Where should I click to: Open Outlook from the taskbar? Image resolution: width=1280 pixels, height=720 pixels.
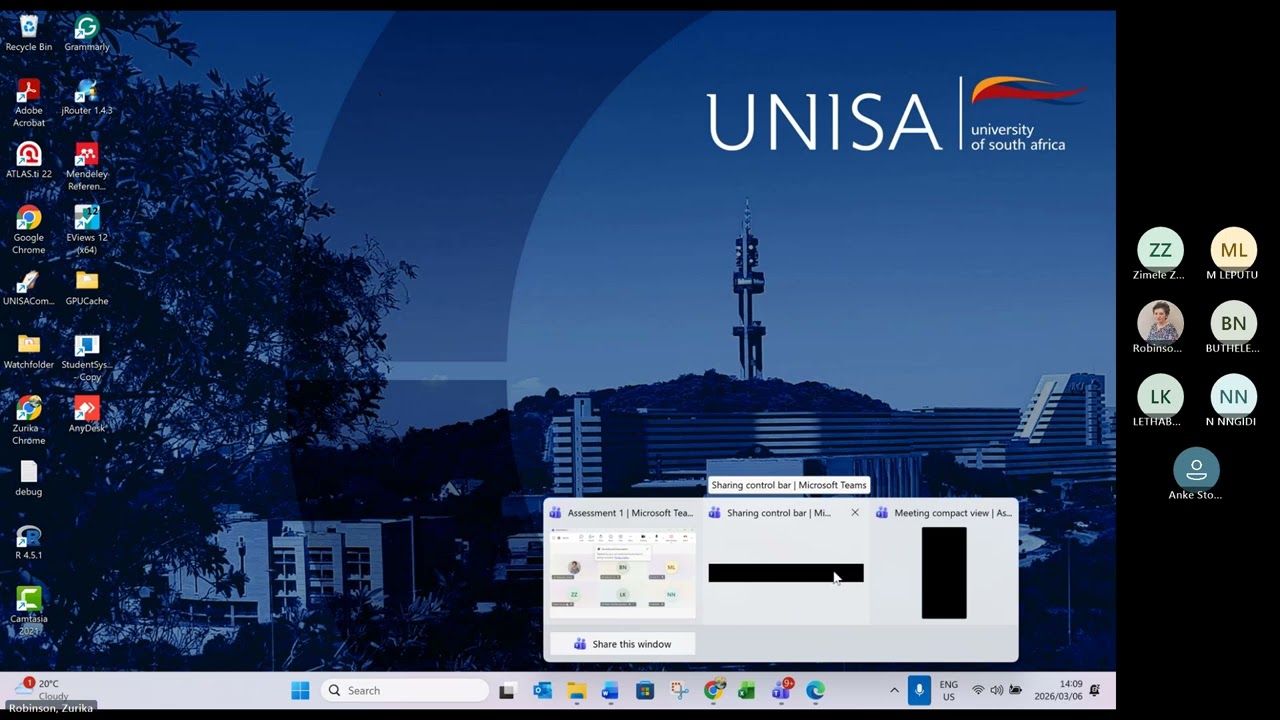[542, 690]
